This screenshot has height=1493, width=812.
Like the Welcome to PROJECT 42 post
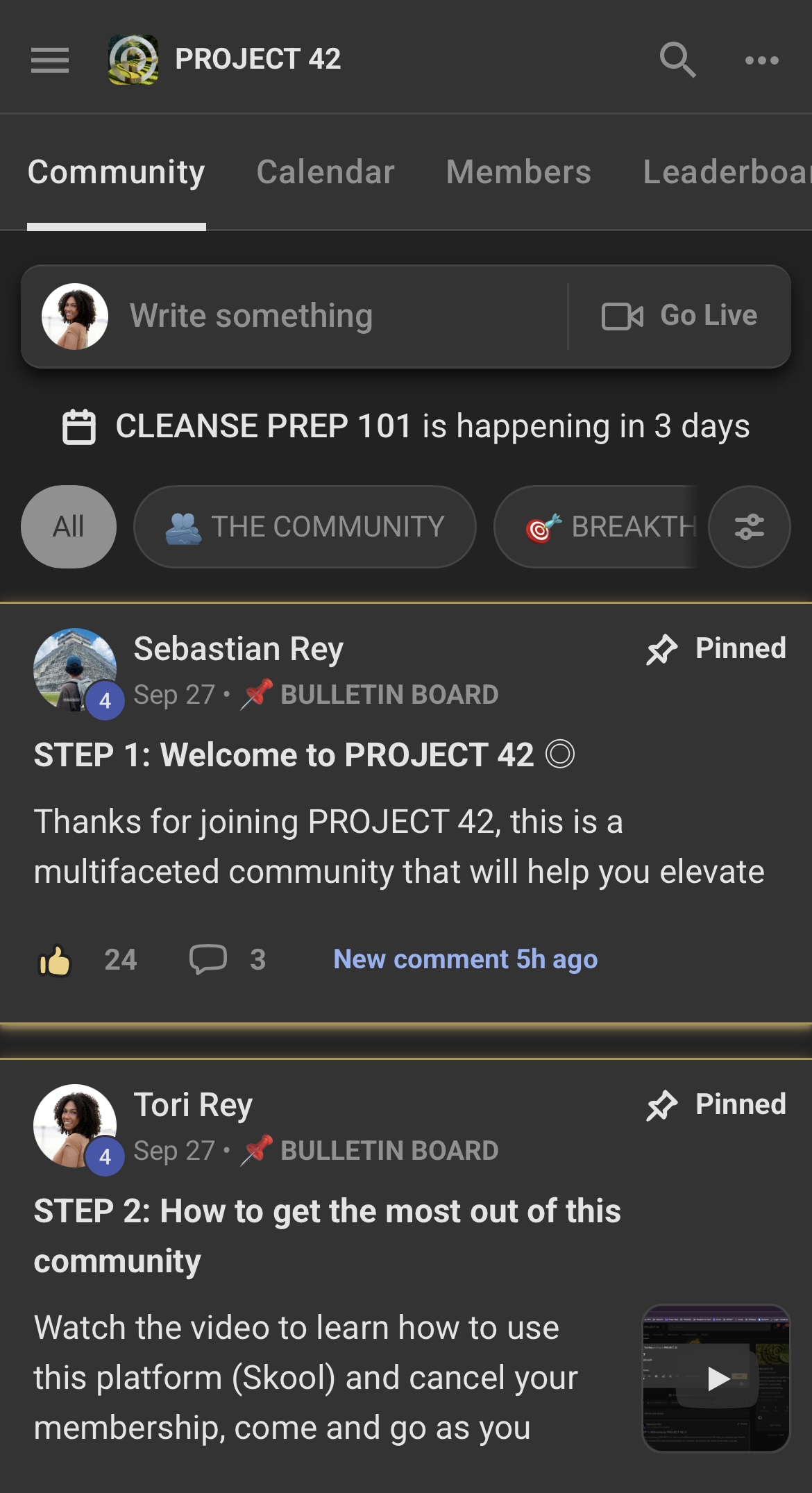55,961
